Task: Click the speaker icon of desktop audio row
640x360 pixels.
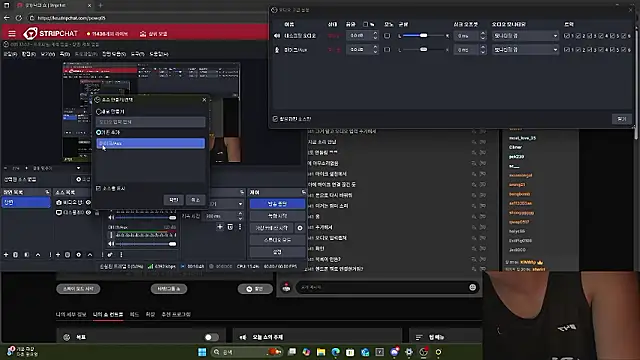Action: (277, 36)
